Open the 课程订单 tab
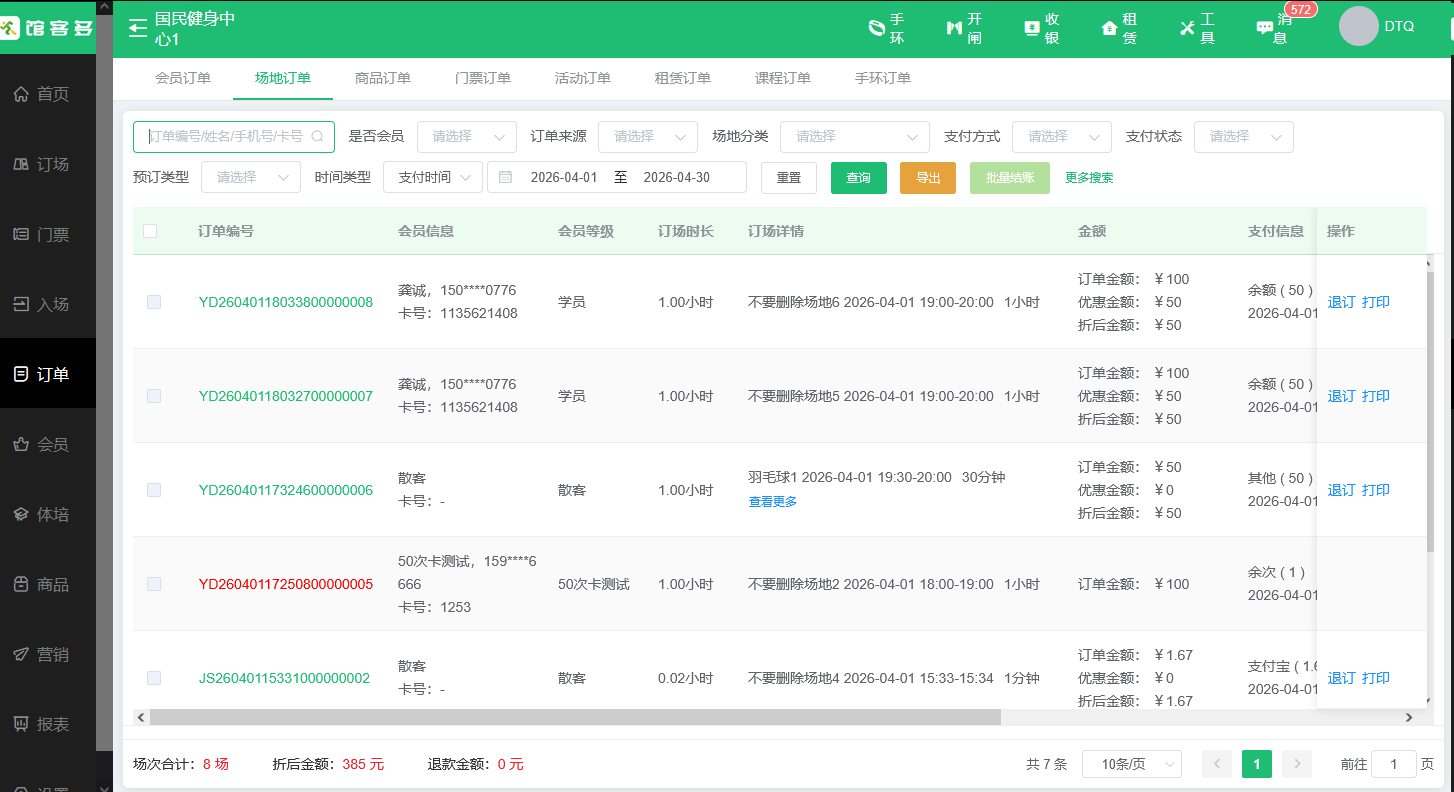The height and width of the screenshot is (792, 1454). tap(781, 77)
